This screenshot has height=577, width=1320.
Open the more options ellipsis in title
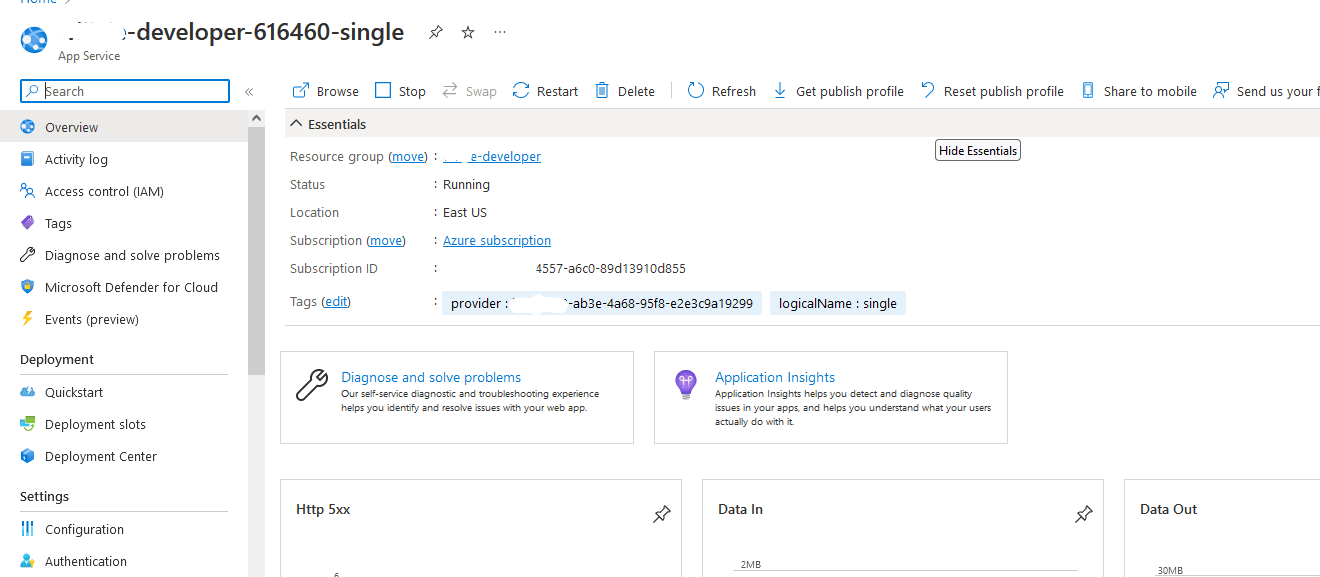[x=500, y=32]
